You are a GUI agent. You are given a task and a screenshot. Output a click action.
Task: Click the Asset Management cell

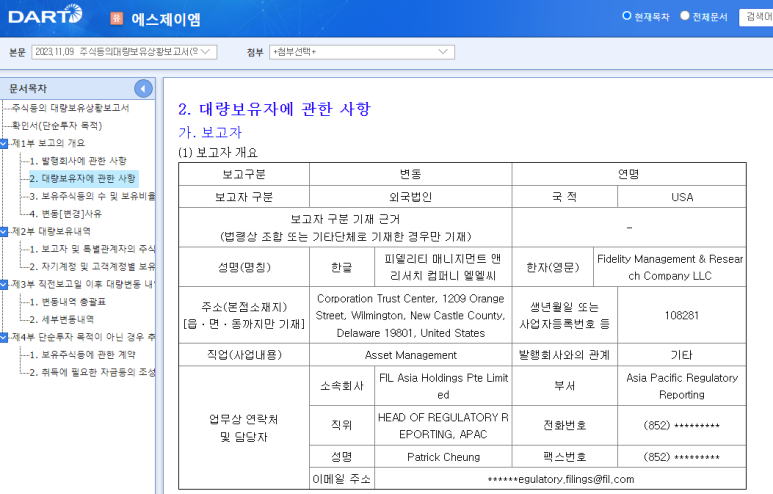coord(410,355)
